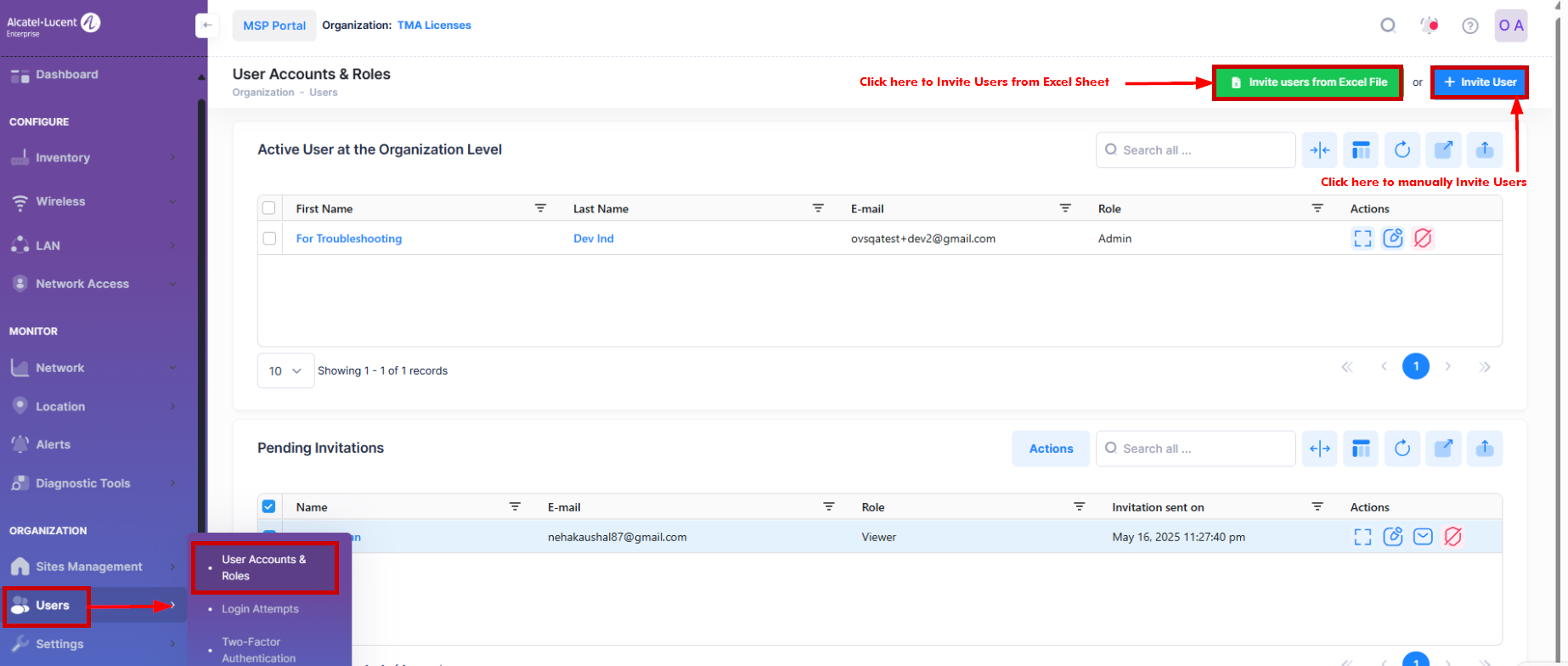Click the notifications bell icon in header
The width and height of the screenshot is (1568, 666).
[1430, 25]
